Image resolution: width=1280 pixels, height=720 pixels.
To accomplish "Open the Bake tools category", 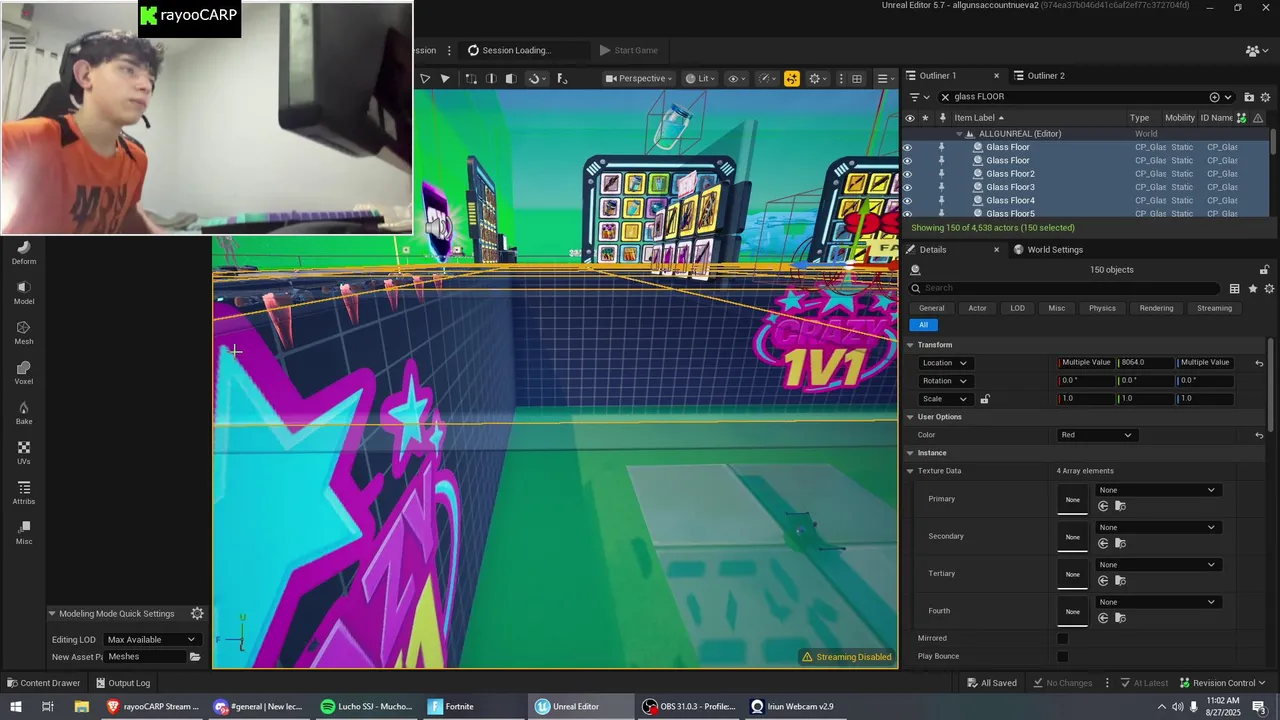I will point(24,412).
